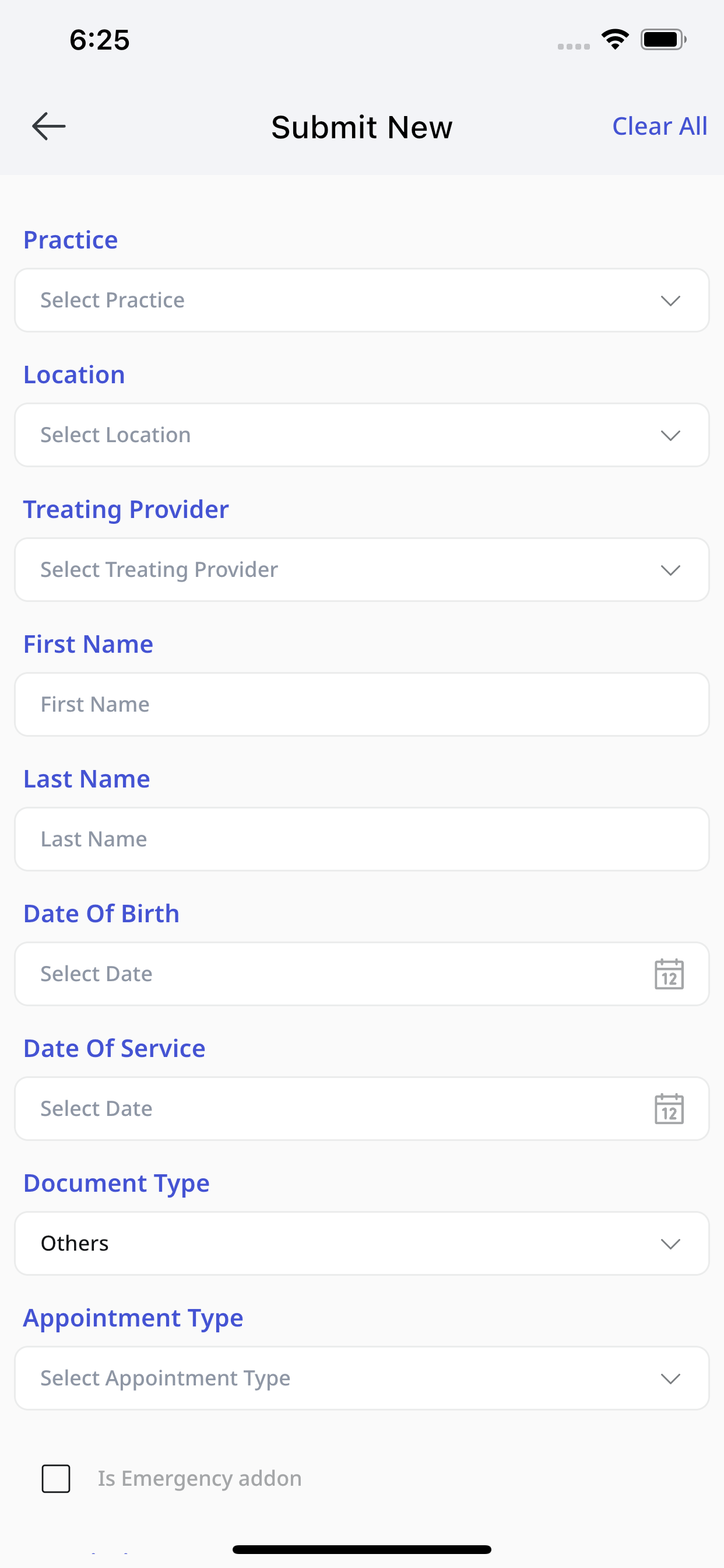Tap the Wi-Fi status icon
The width and height of the screenshot is (724, 1568).
615,40
